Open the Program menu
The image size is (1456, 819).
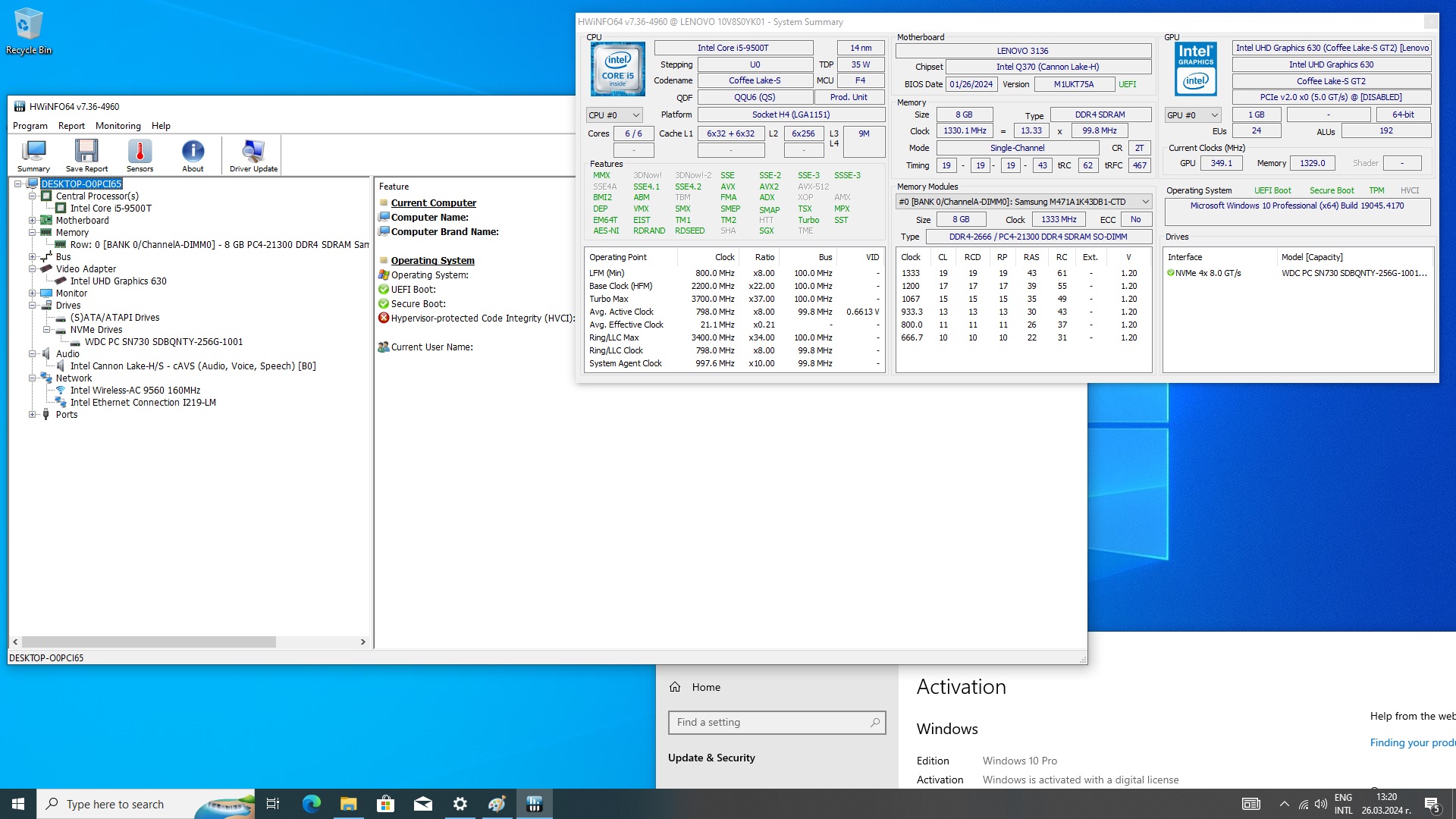[30, 126]
